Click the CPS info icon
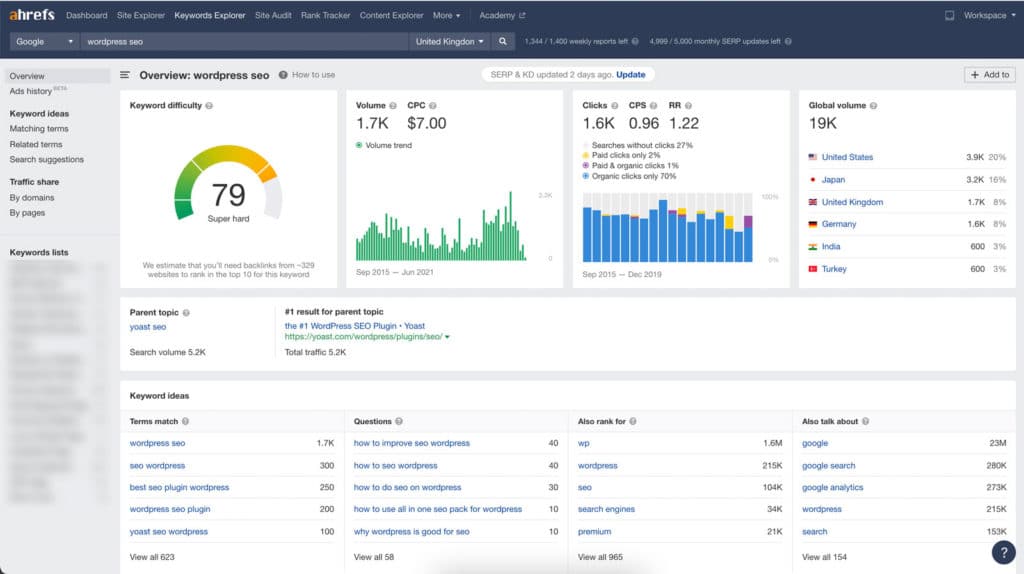The height and width of the screenshot is (574, 1024). point(653,106)
